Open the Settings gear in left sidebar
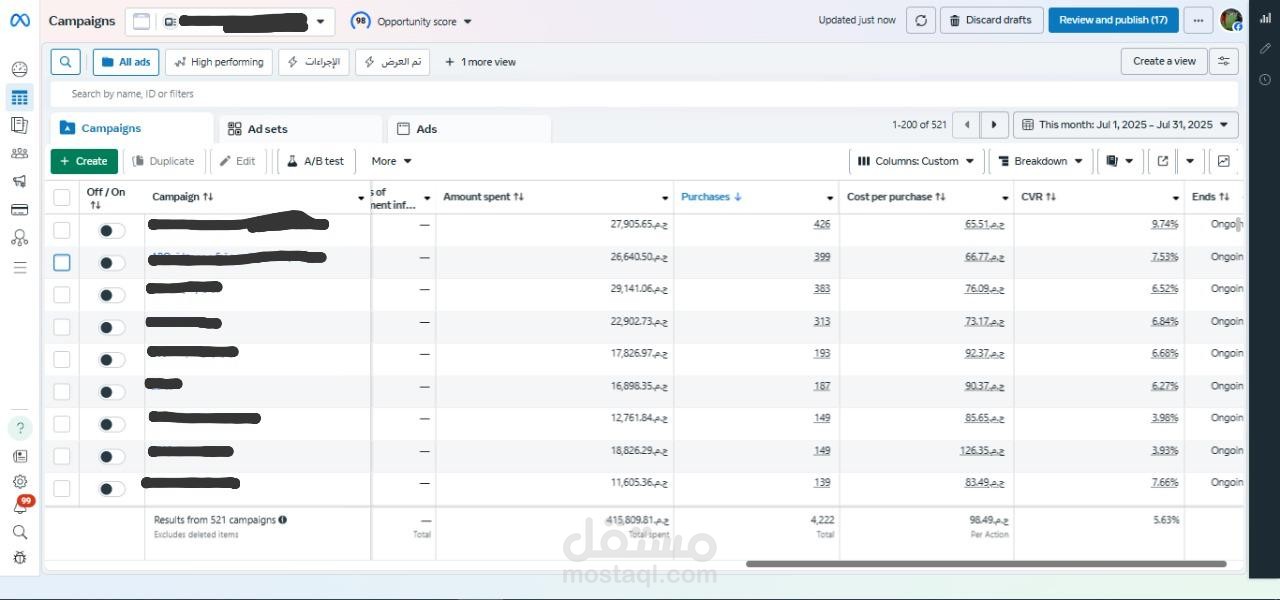The image size is (1280, 600). (x=20, y=481)
